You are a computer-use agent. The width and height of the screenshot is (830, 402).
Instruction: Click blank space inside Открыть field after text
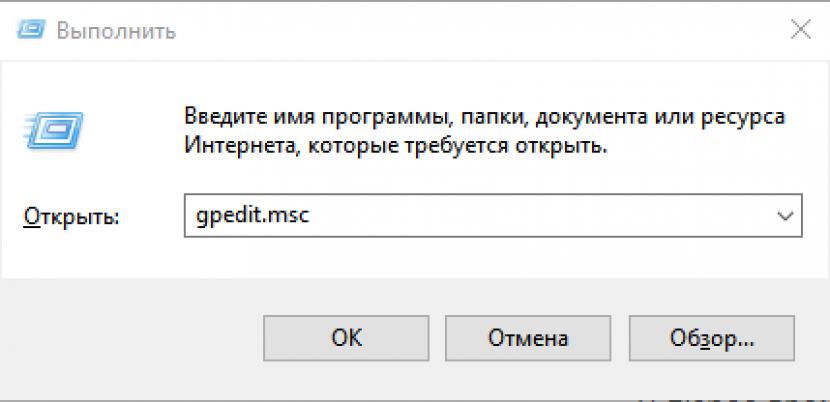520,216
